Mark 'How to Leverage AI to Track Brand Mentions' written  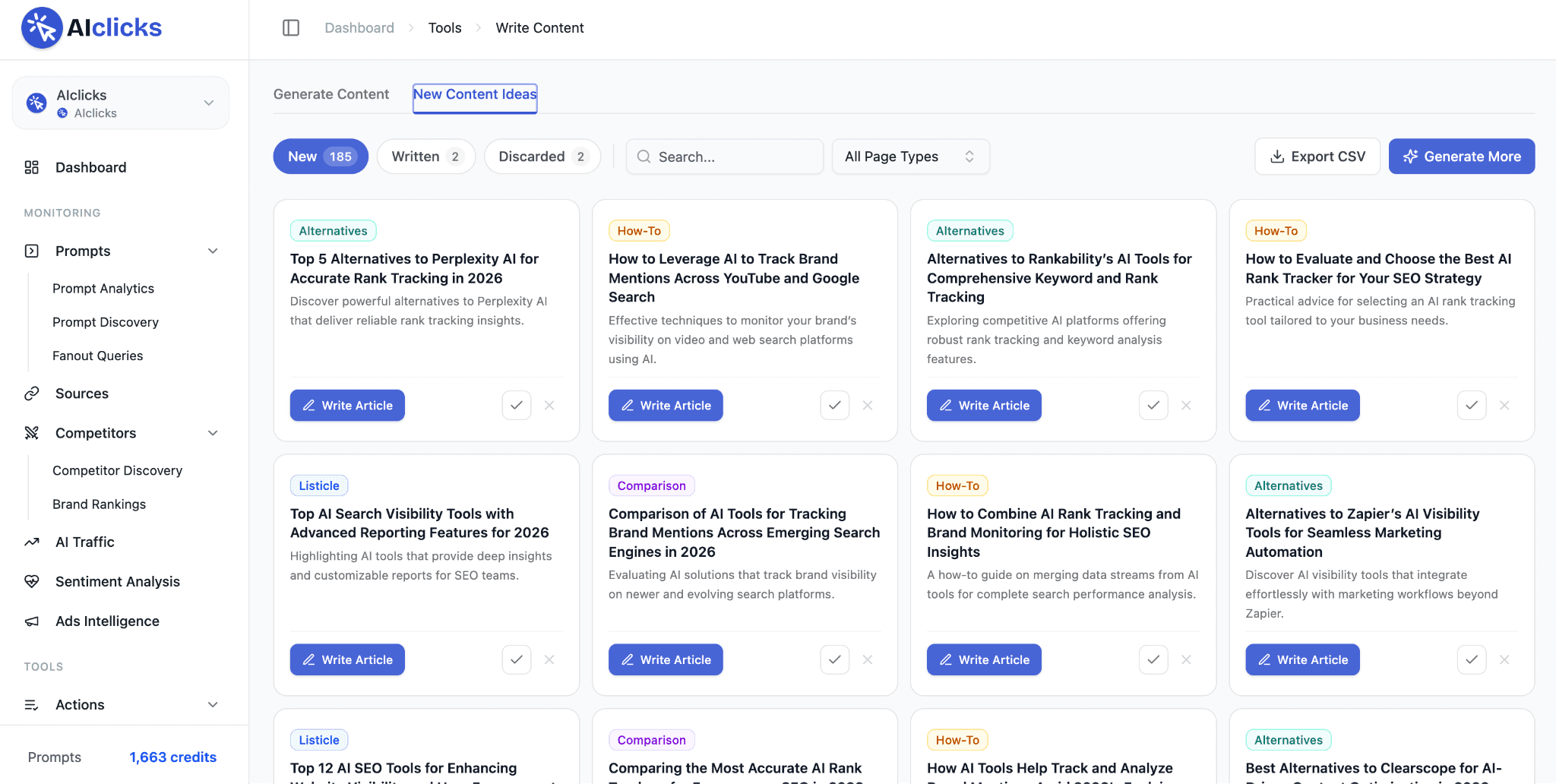[x=835, y=406]
